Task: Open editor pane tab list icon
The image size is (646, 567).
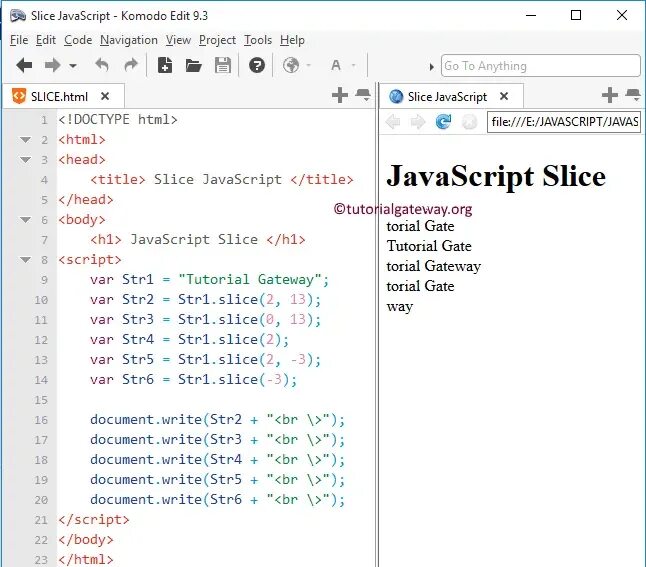Action: [x=363, y=95]
